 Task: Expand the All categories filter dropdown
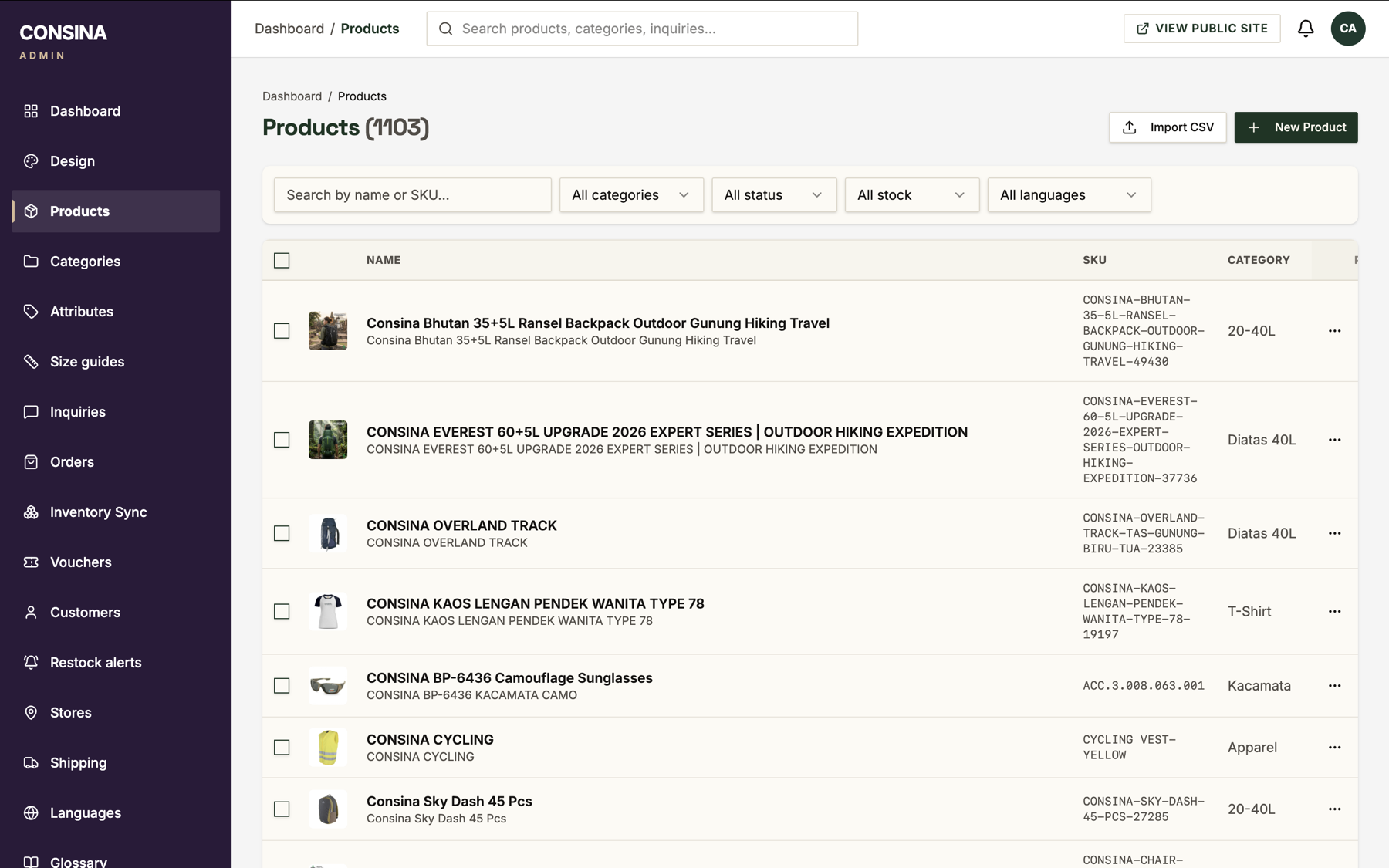point(631,195)
